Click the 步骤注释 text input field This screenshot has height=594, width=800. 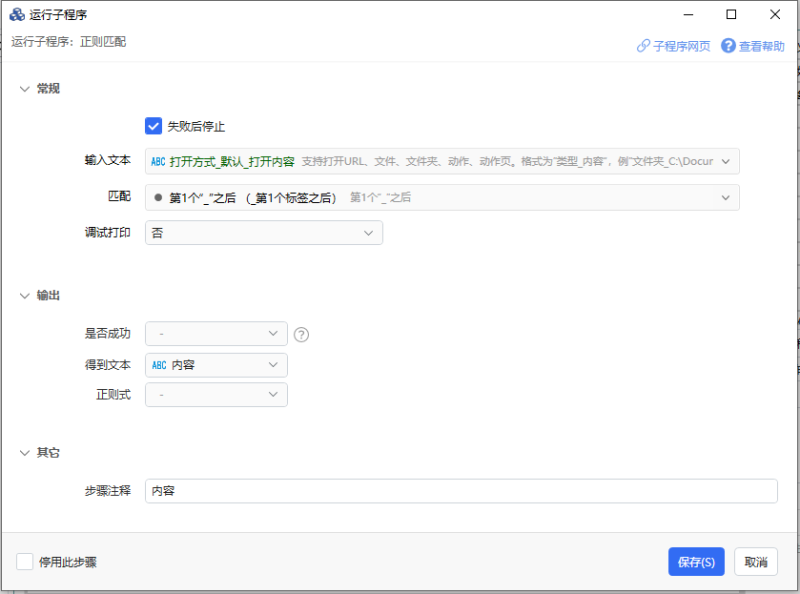460,491
